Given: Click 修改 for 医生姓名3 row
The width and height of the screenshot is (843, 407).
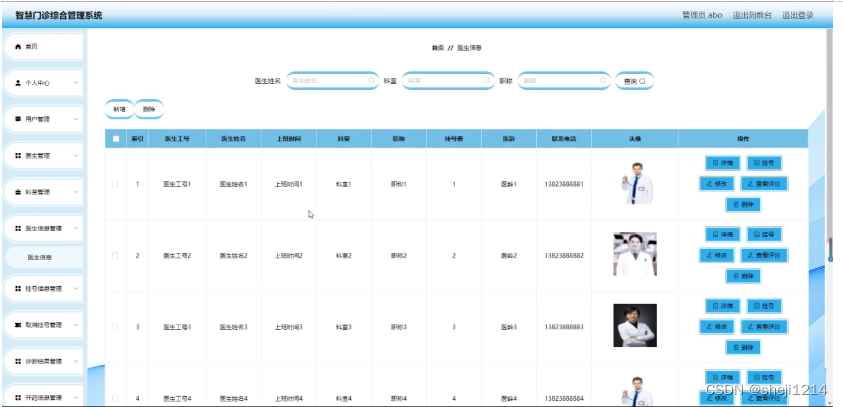Looking at the screenshot, I should coord(717,326).
